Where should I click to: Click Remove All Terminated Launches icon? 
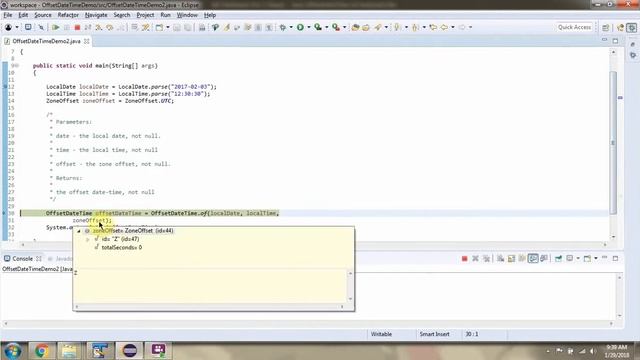click(x=486, y=258)
